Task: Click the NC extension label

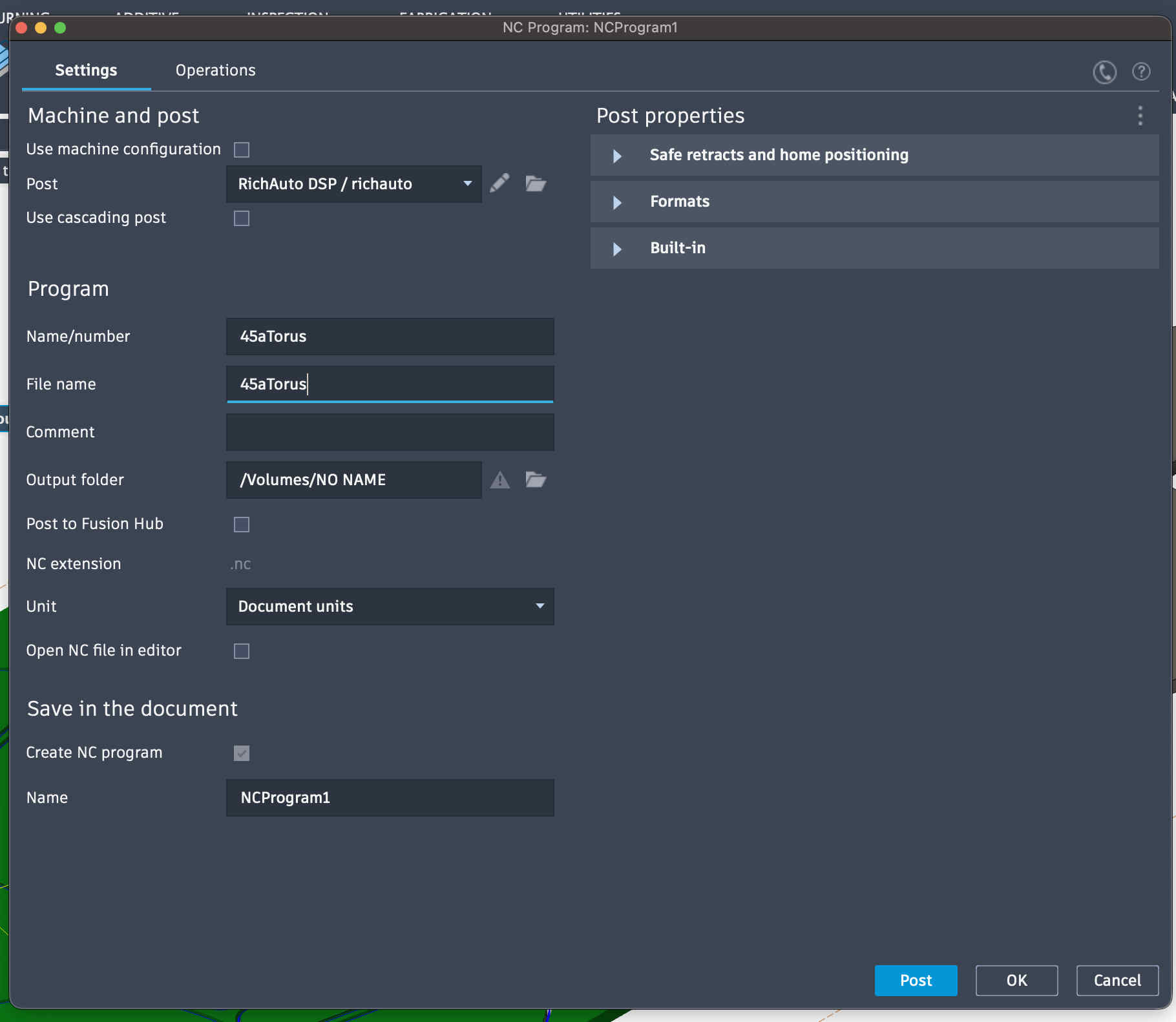Action: point(74,564)
